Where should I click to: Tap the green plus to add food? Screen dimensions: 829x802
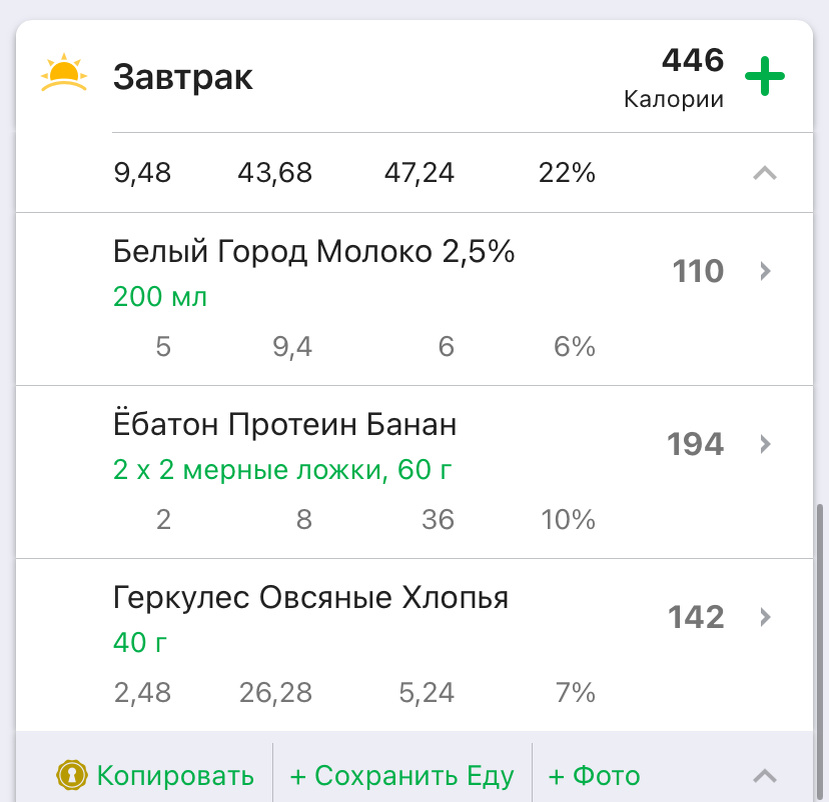tap(766, 73)
